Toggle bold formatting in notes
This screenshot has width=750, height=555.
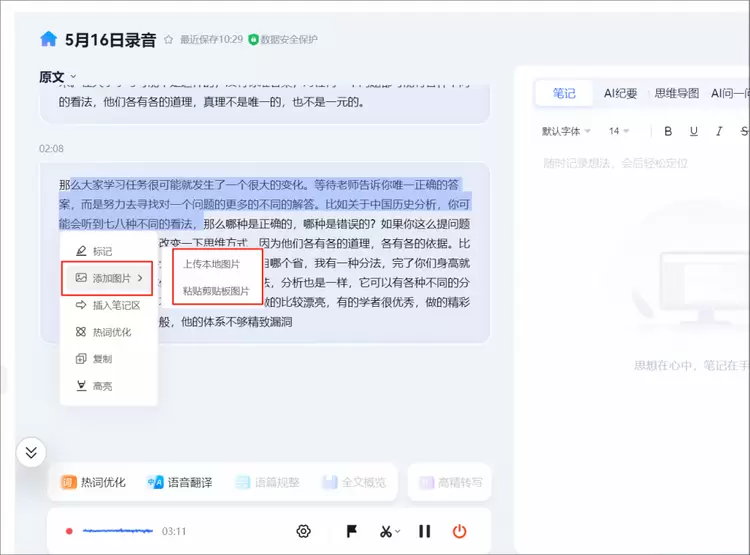pyautogui.click(x=668, y=131)
